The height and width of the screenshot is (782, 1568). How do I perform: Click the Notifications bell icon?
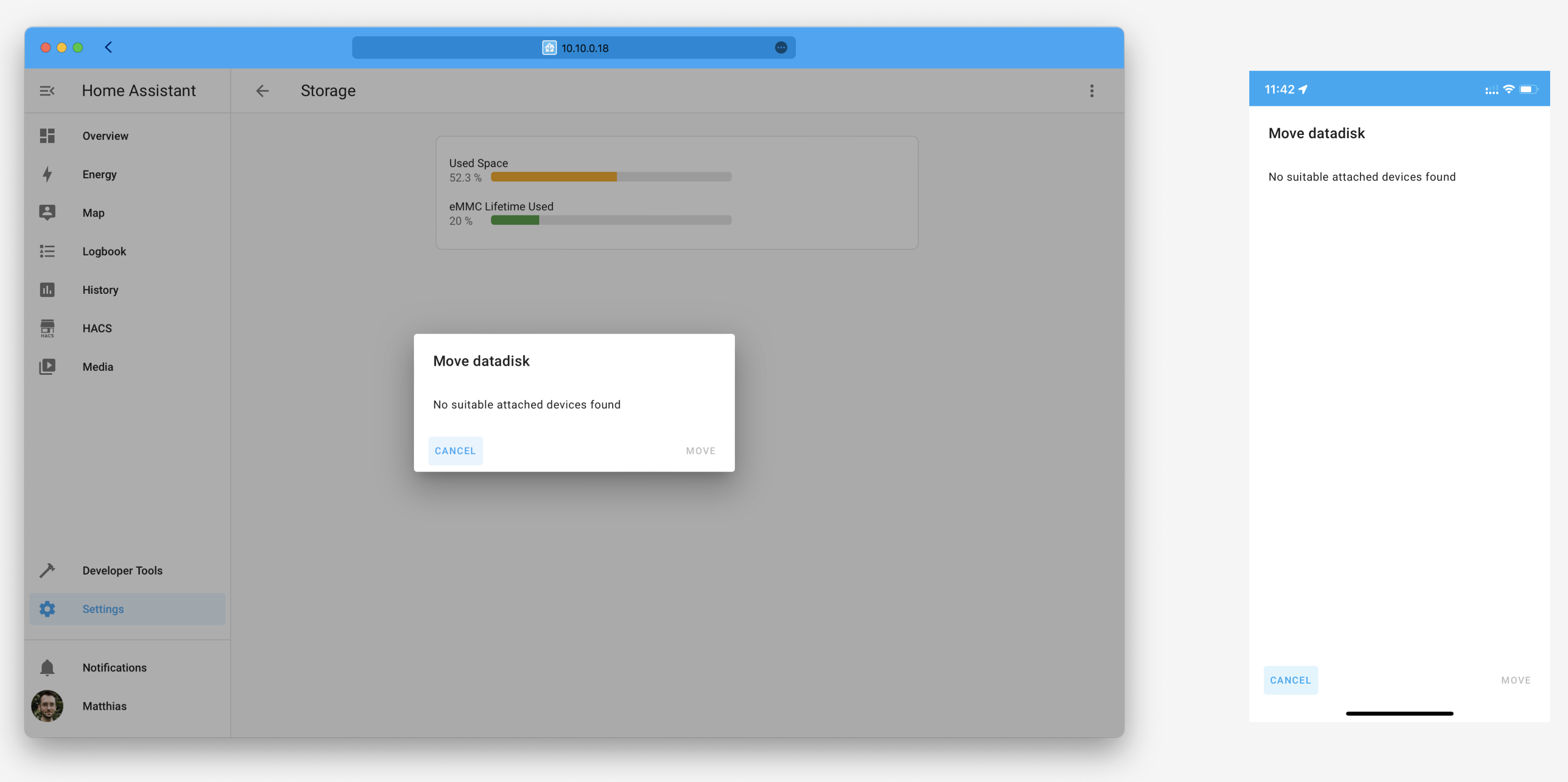[x=47, y=668]
